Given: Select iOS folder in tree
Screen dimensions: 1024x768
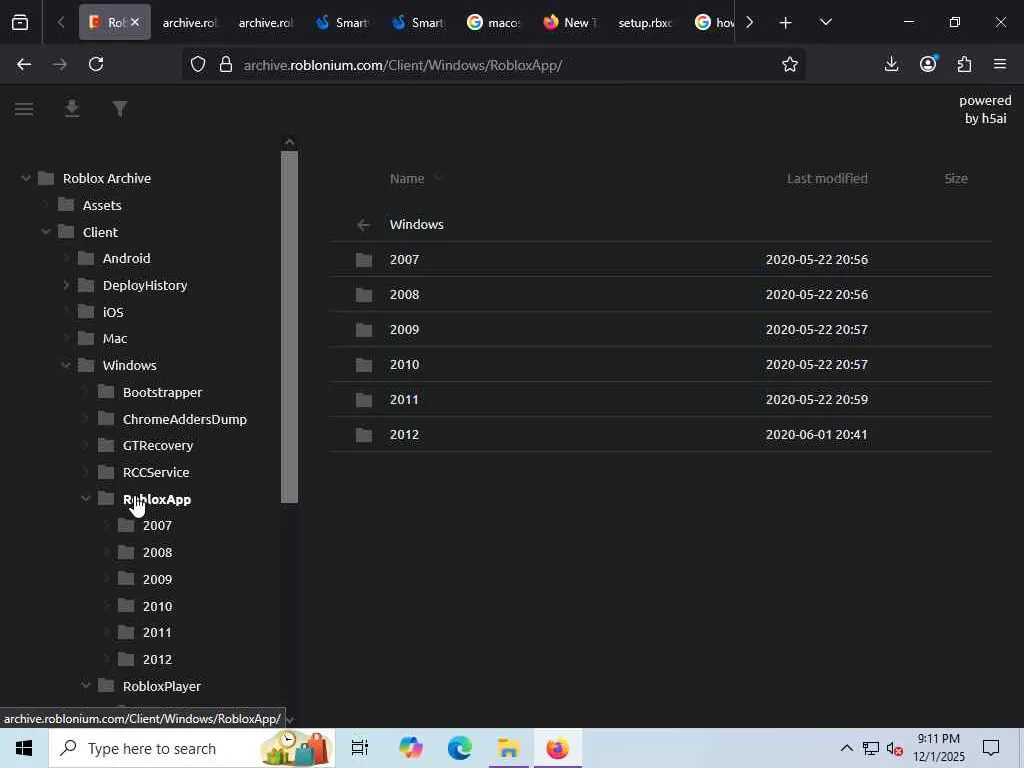Looking at the screenshot, I should coord(113,312).
